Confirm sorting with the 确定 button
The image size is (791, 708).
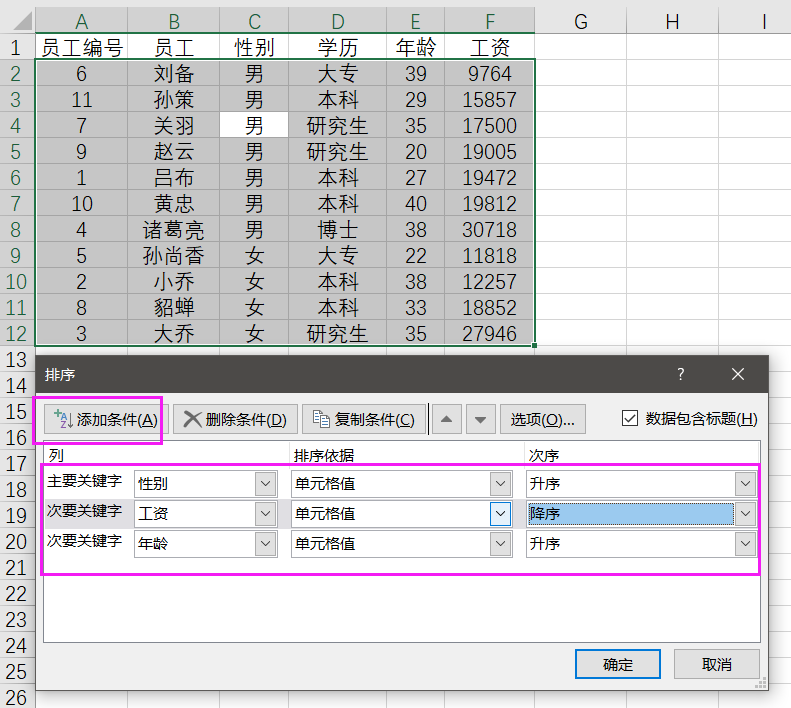tap(618, 664)
